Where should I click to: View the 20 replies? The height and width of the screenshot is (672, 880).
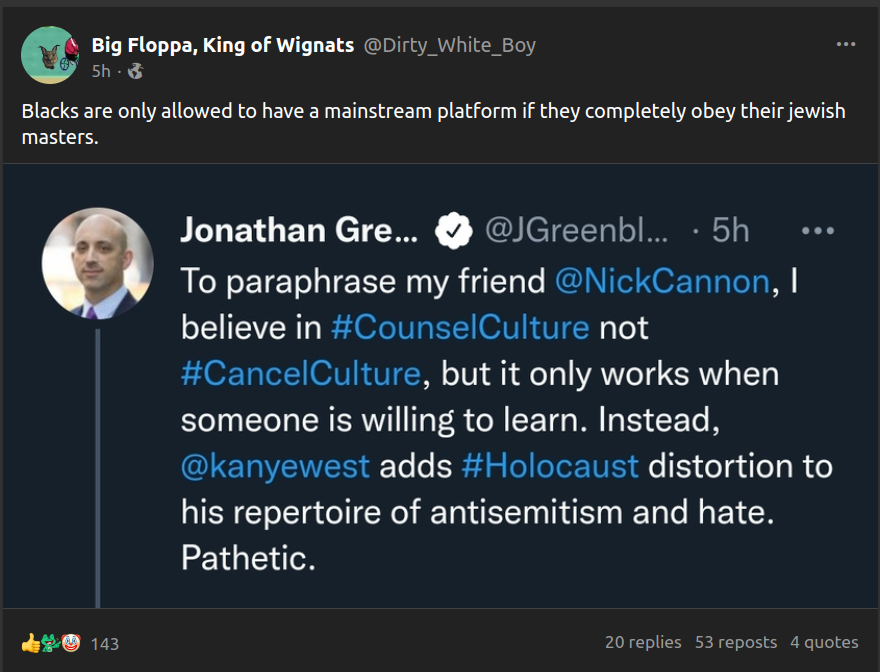(x=643, y=642)
